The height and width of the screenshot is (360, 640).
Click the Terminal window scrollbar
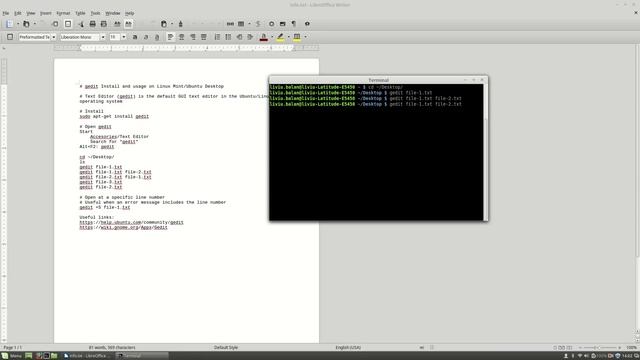coord(485,152)
